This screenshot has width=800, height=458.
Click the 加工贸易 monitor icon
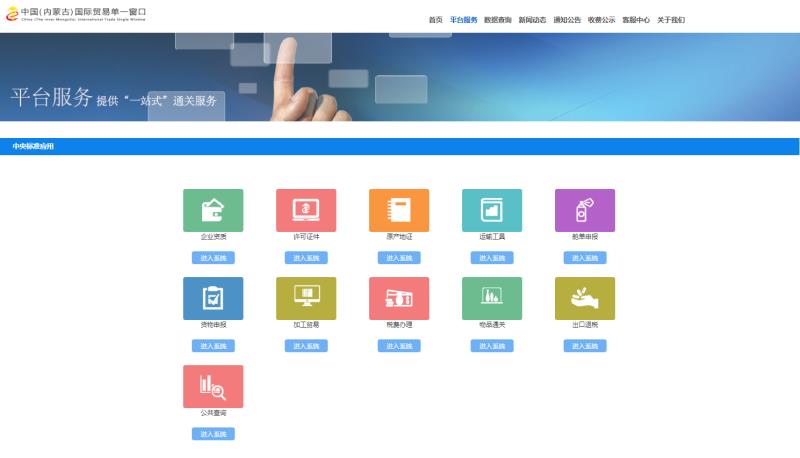(306, 298)
